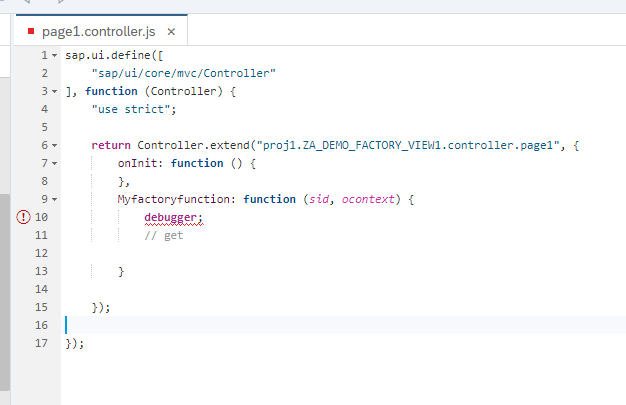Click the ocontext parameter on line 9
The height and width of the screenshot is (405, 626).
click(x=368, y=199)
